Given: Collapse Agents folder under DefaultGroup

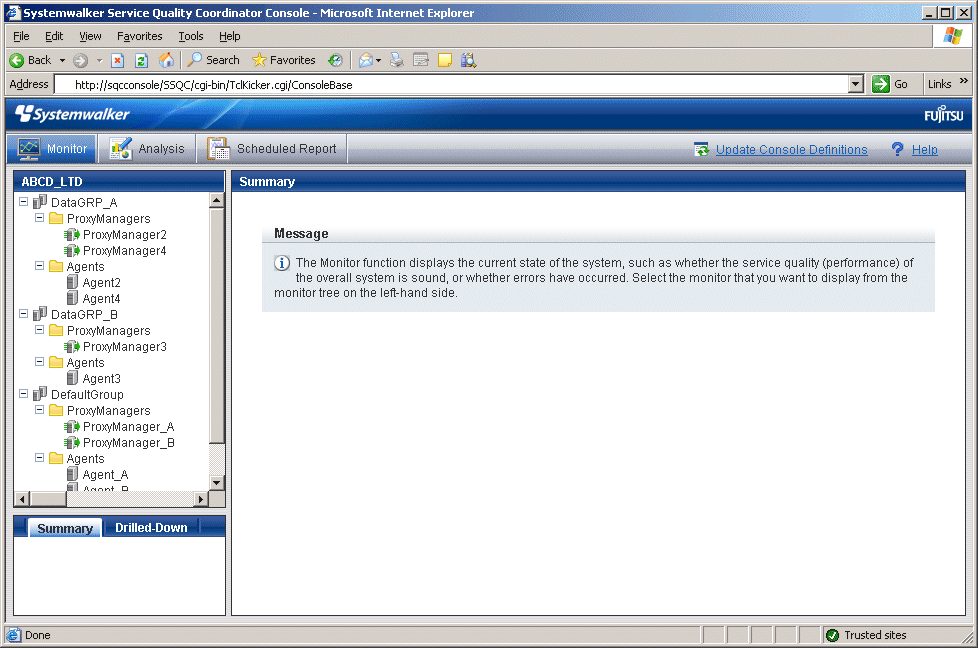Looking at the screenshot, I should (x=39, y=458).
